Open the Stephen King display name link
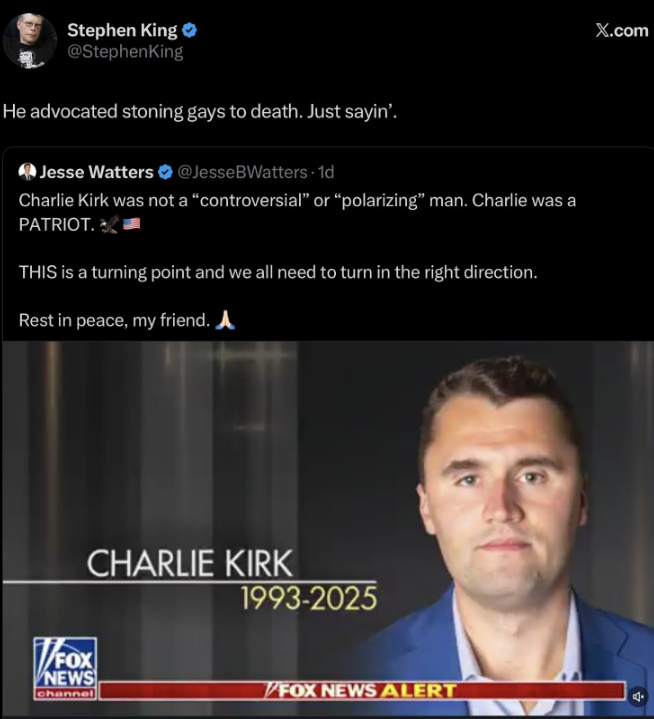The width and height of the screenshot is (654, 719). [x=122, y=30]
